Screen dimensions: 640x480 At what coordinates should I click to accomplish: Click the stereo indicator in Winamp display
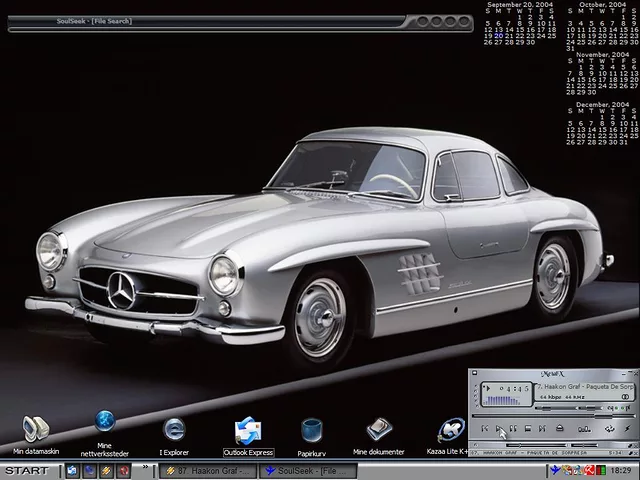tap(625, 397)
